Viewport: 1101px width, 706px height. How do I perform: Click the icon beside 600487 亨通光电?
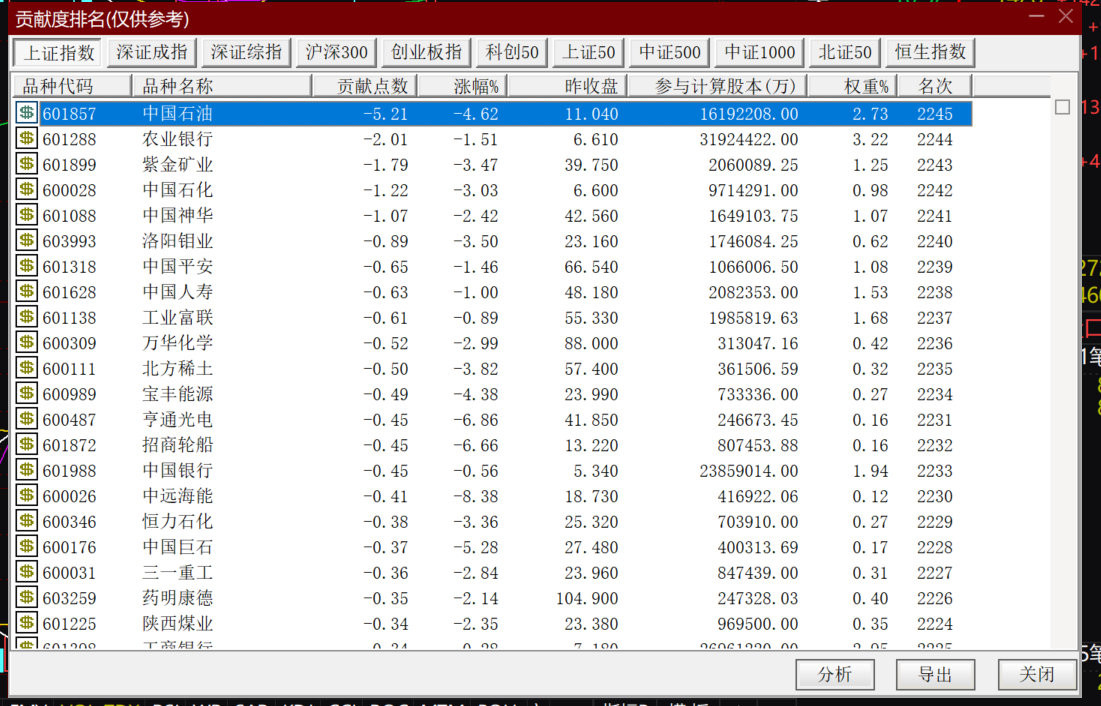coord(27,419)
